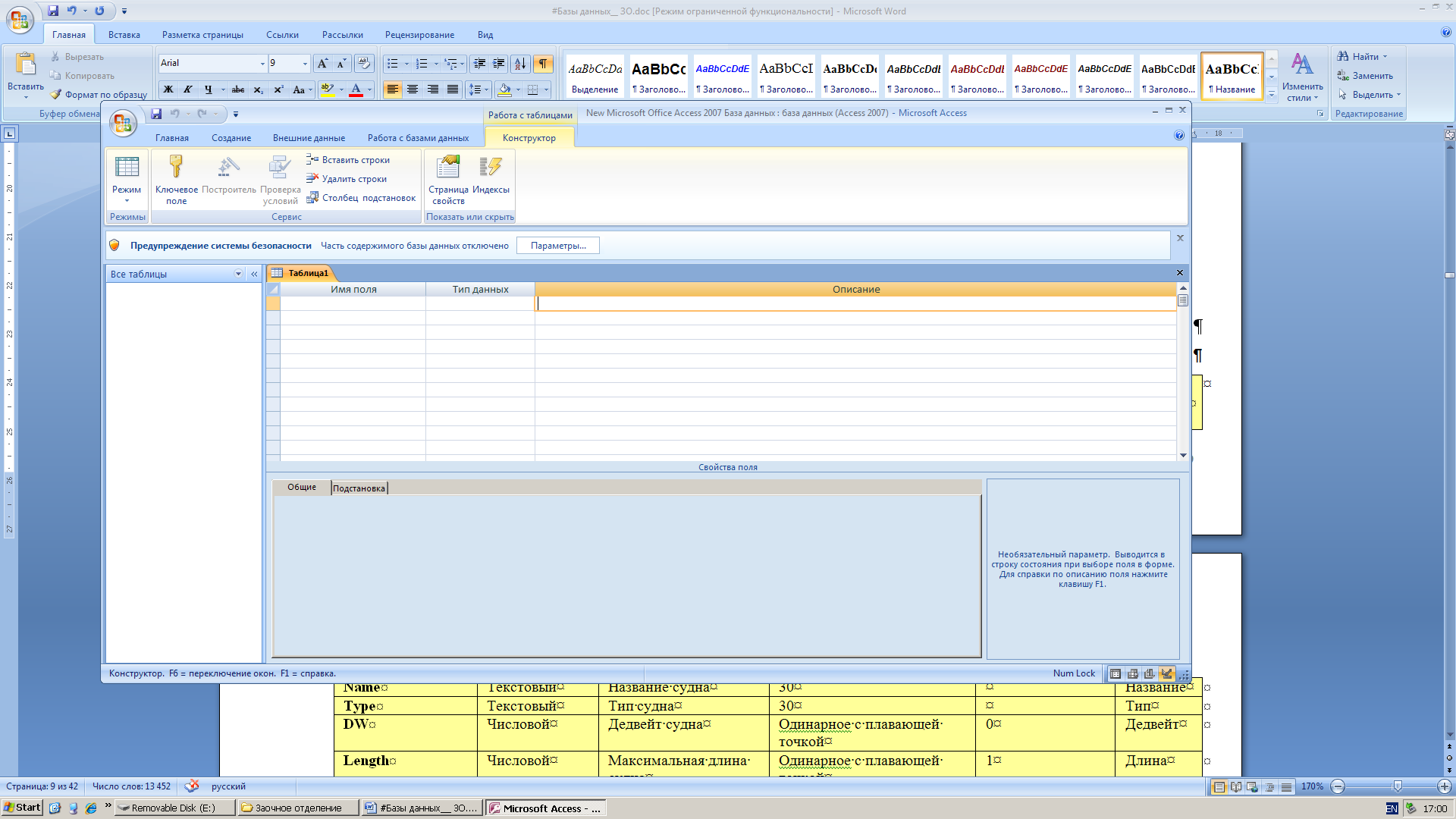
Task: Open Change Styles (Изменить стили) dropdown
Action: 1302,77
